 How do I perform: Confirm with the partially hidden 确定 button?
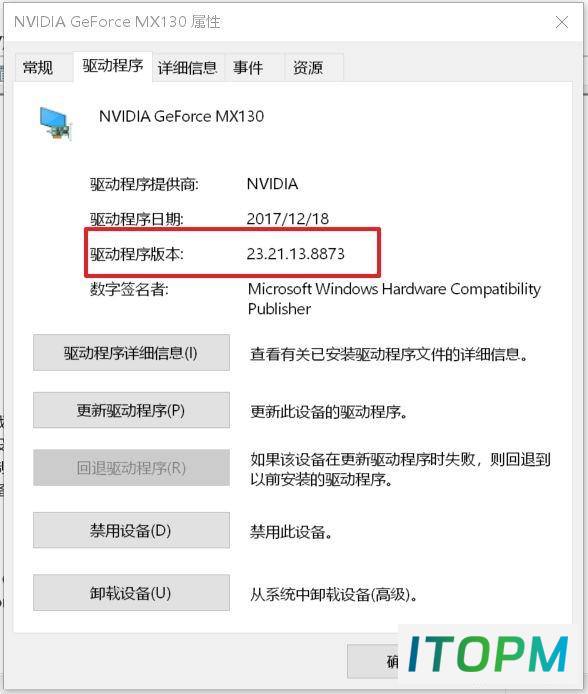(x=373, y=661)
